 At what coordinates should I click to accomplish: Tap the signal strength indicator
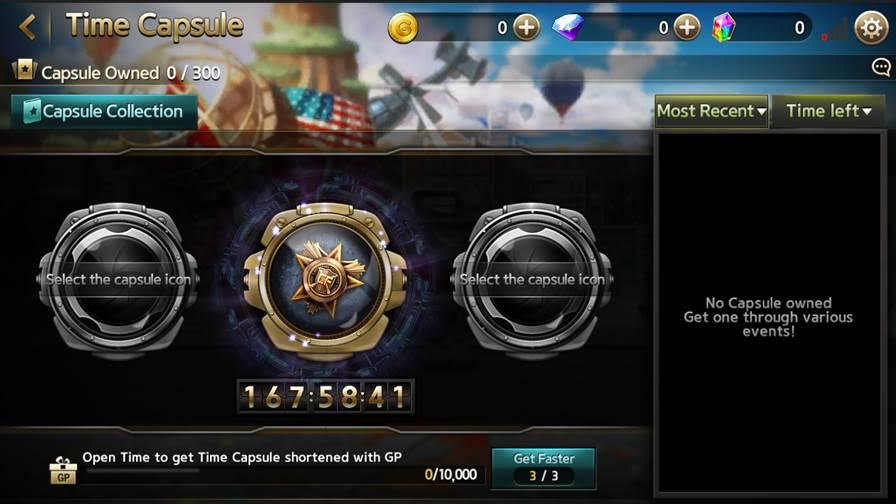[835, 29]
